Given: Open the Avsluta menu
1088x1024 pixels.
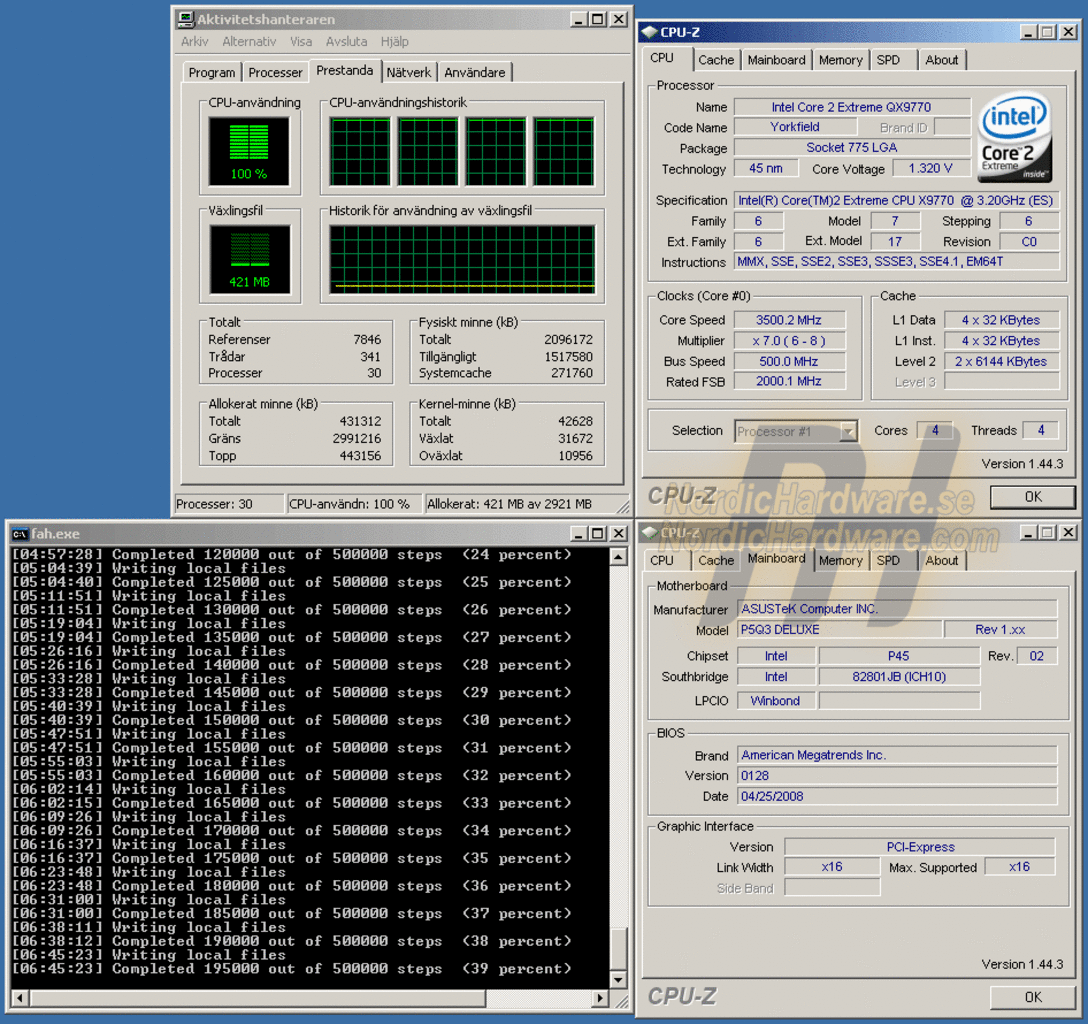Looking at the screenshot, I should [x=346, y=42].
